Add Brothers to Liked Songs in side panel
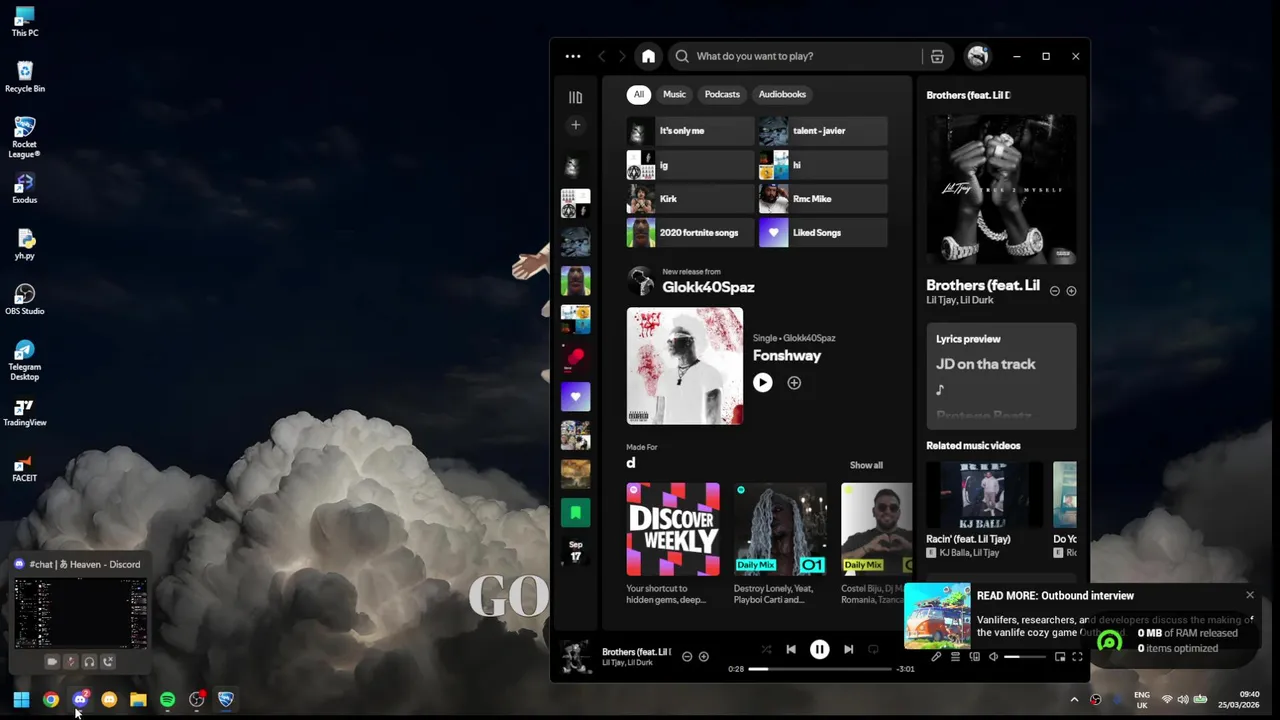The height and width of the screenshot is (720, 1280). (1071, 291)
